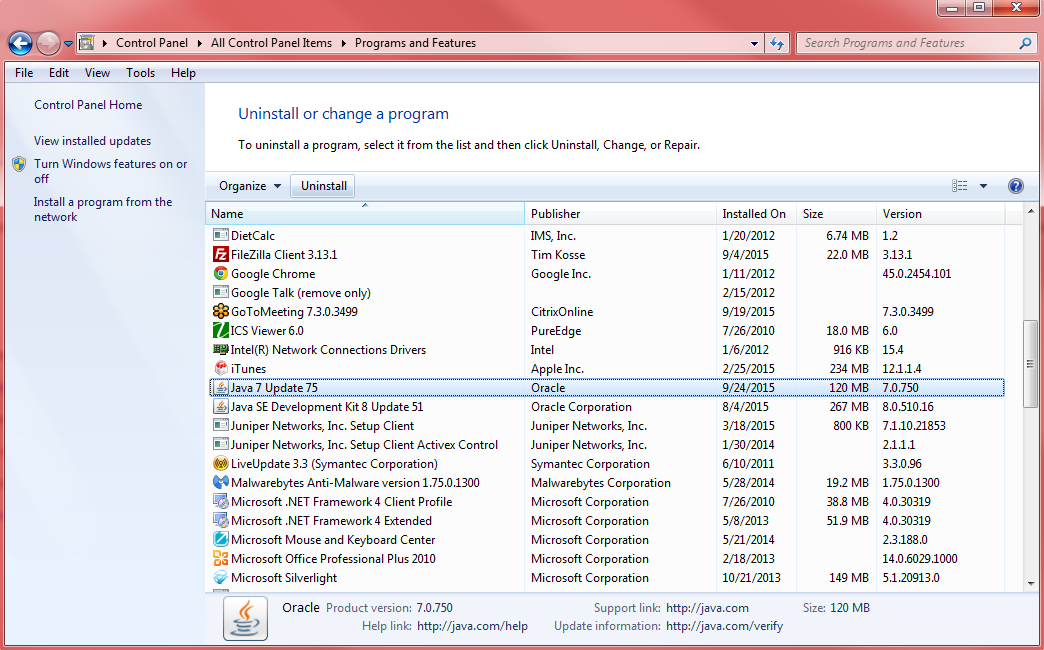Click the Programs and Features breadcrumb

(415, 43)
